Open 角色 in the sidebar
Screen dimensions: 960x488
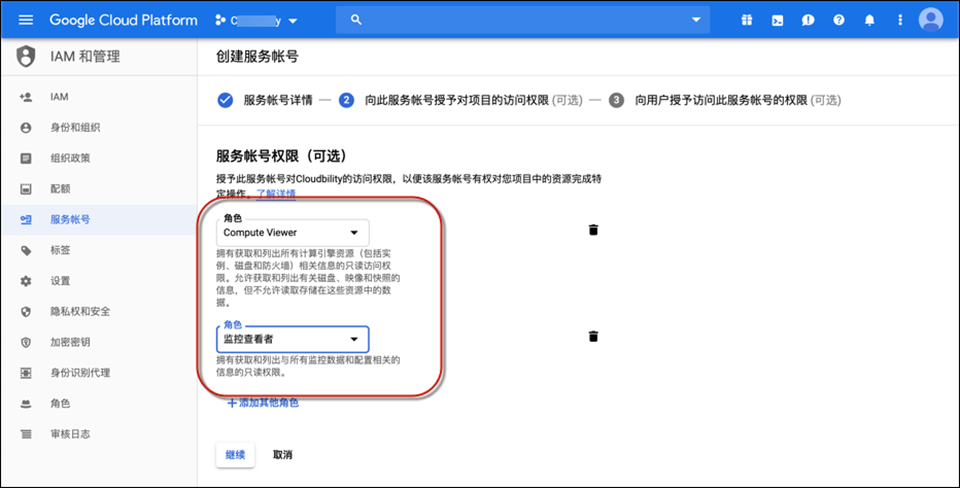[x=60, y=403]
